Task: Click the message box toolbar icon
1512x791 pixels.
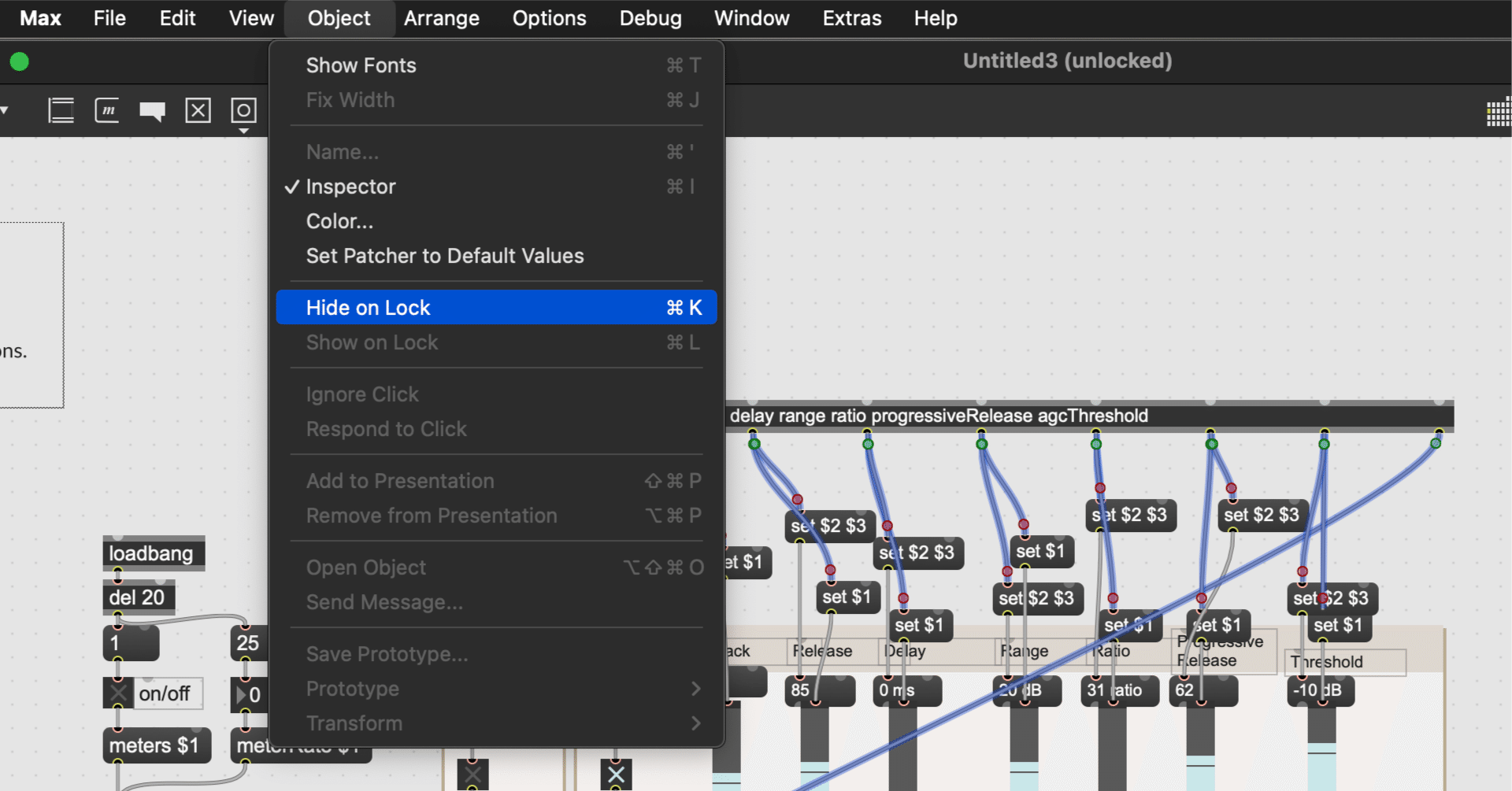Action: click(x=107, y=110)
